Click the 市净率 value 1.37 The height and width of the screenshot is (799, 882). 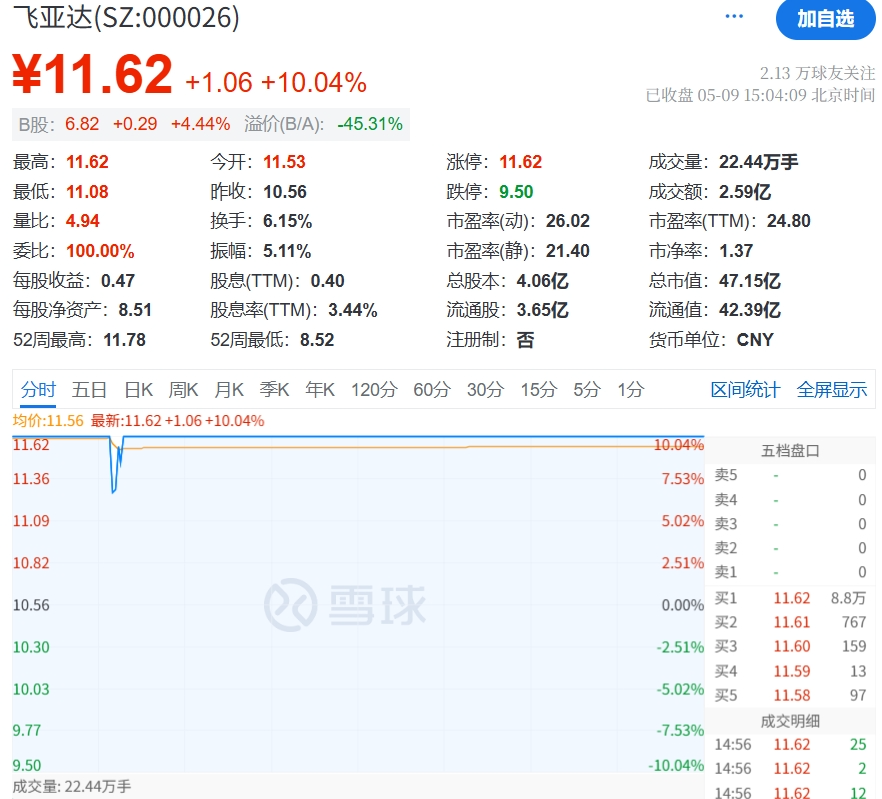pyautogui.click(x=736, y=251)
